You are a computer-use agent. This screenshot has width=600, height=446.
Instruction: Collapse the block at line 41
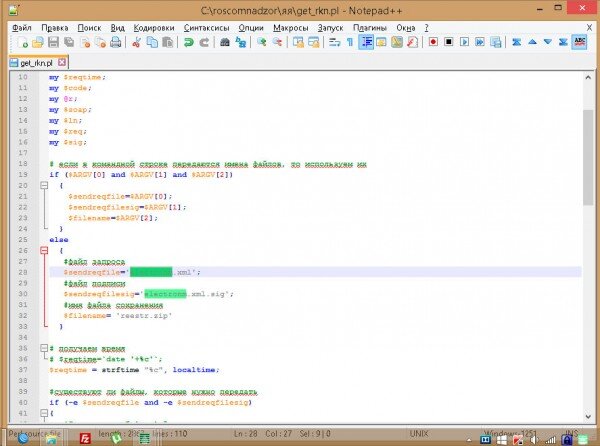(44, 413)
